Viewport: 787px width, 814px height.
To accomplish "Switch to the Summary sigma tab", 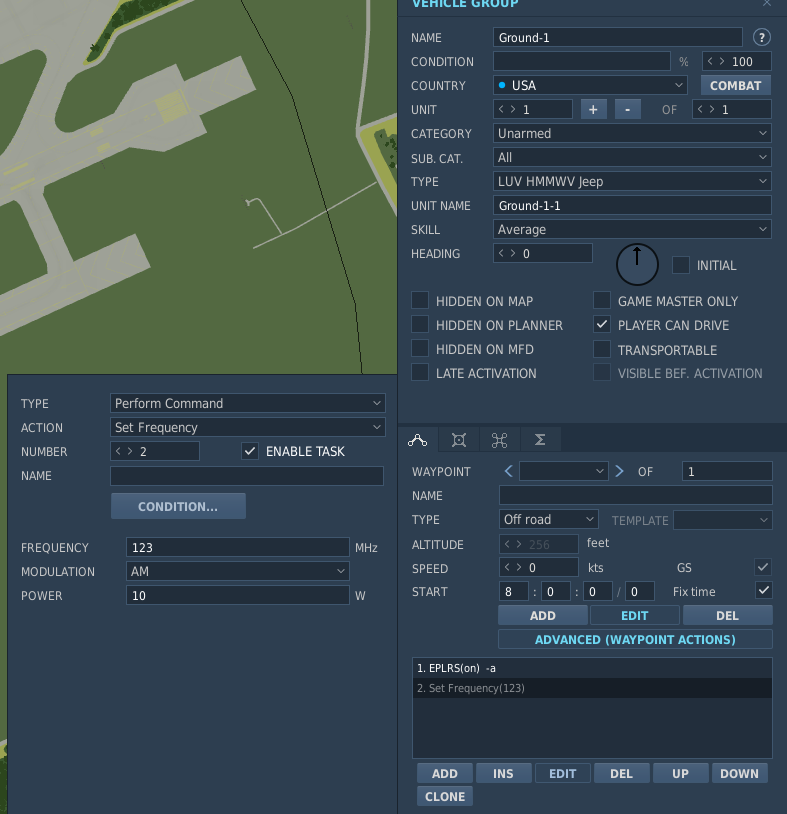I will pyautogui.click(x=540, y=440).
